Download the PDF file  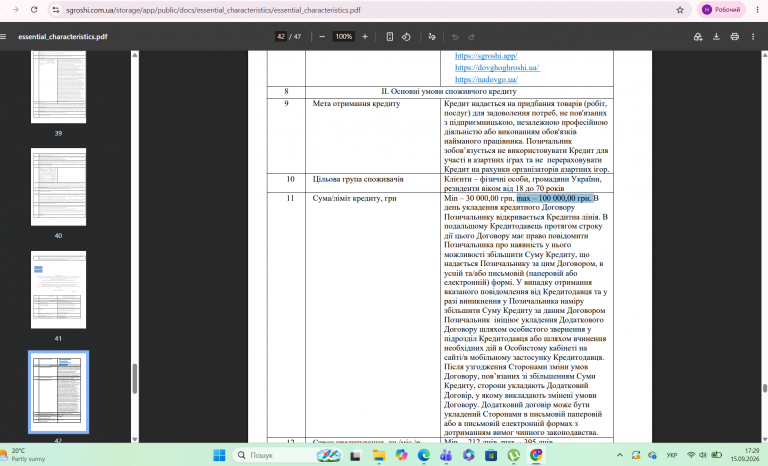point(716,37)
